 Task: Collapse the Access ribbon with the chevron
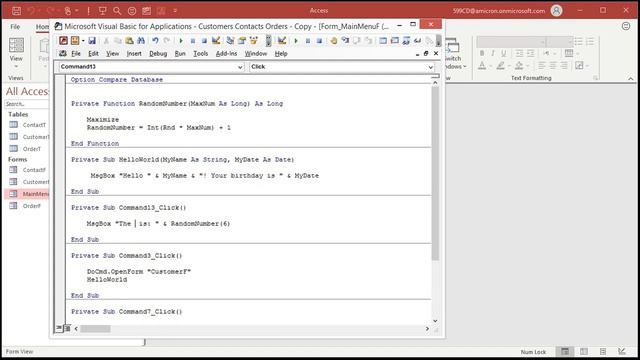(631, 78)
